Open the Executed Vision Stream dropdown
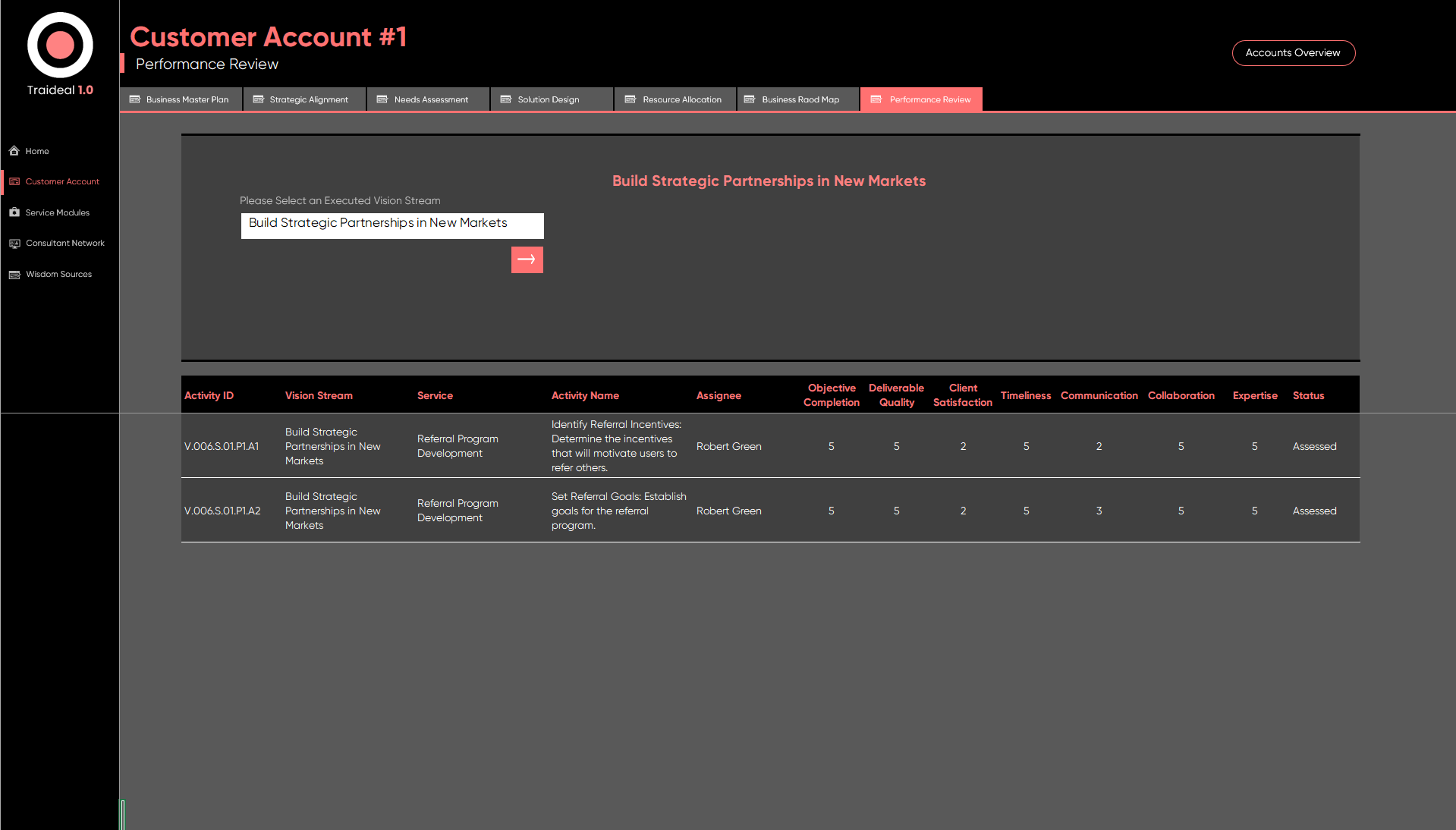The height and width of the screenshot is (830, 1456). [x=392, y=225]
